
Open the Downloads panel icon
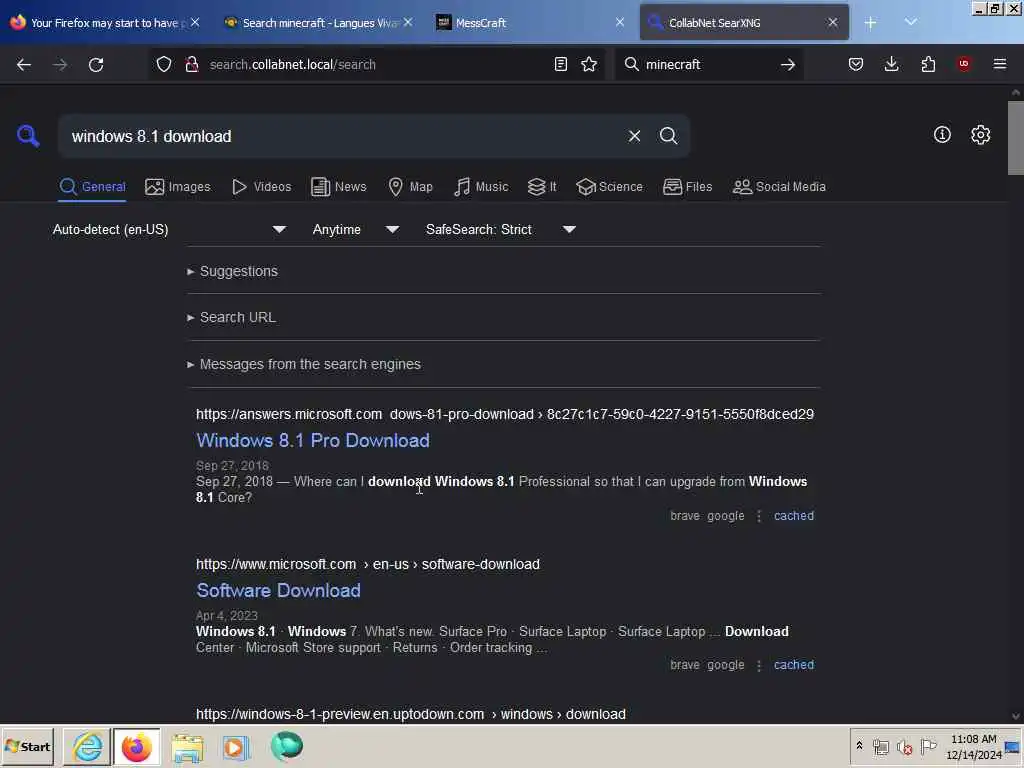pyautogui.click(x=891, y=64)
